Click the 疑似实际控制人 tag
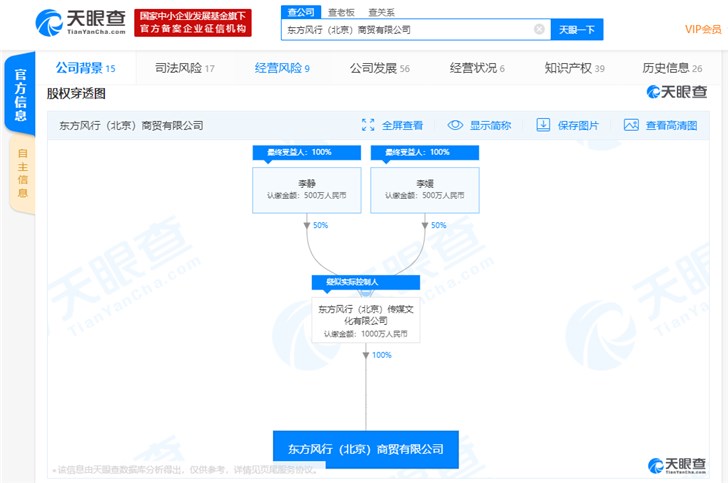 pyautogui.click(x=366, y=282)
